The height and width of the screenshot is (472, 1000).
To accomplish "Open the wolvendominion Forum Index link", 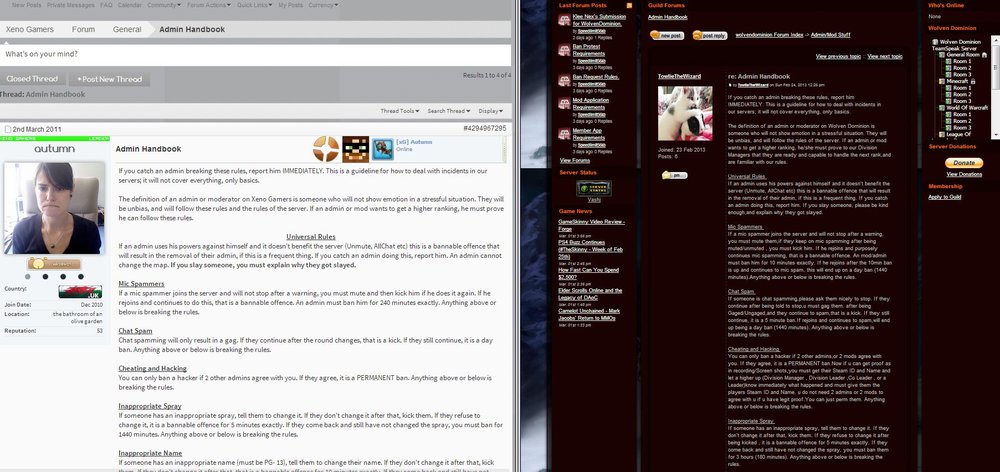I will pyautogui.click(x=769, y=35).
